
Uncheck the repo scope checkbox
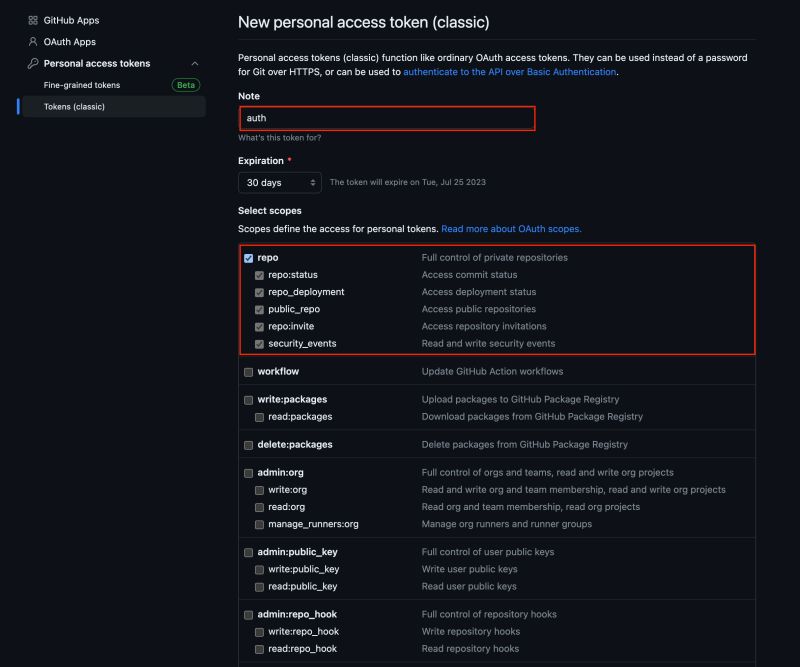(248, 258)
